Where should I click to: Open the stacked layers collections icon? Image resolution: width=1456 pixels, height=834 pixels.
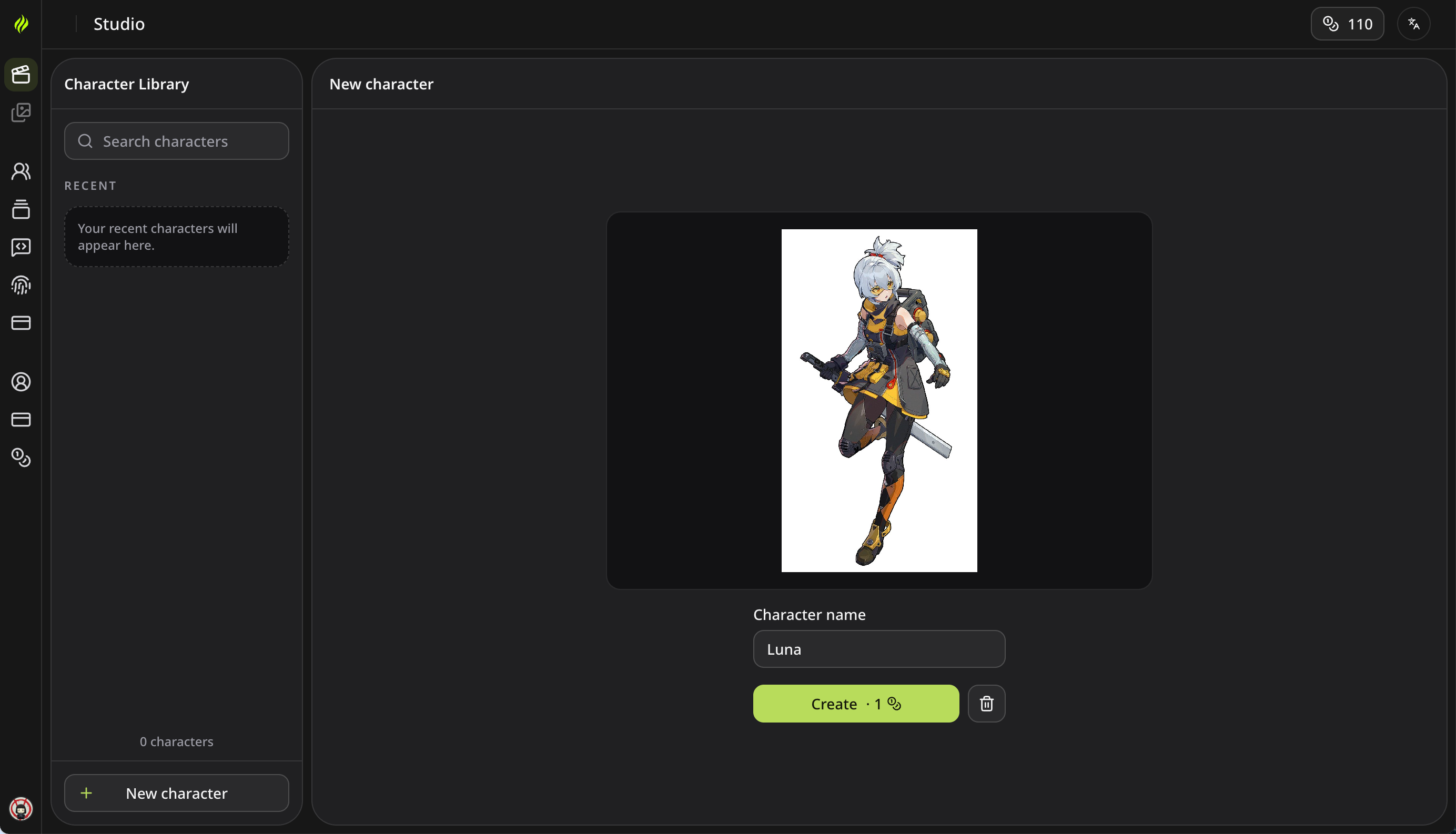(21, 209)
